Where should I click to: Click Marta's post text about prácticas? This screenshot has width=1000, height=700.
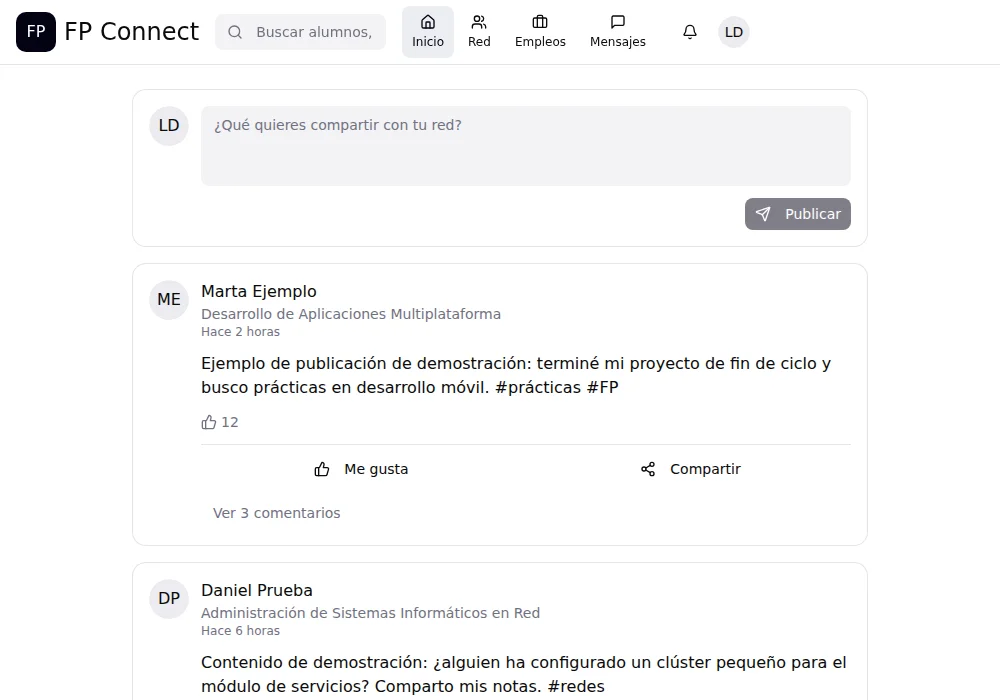[x=516, y=376]
